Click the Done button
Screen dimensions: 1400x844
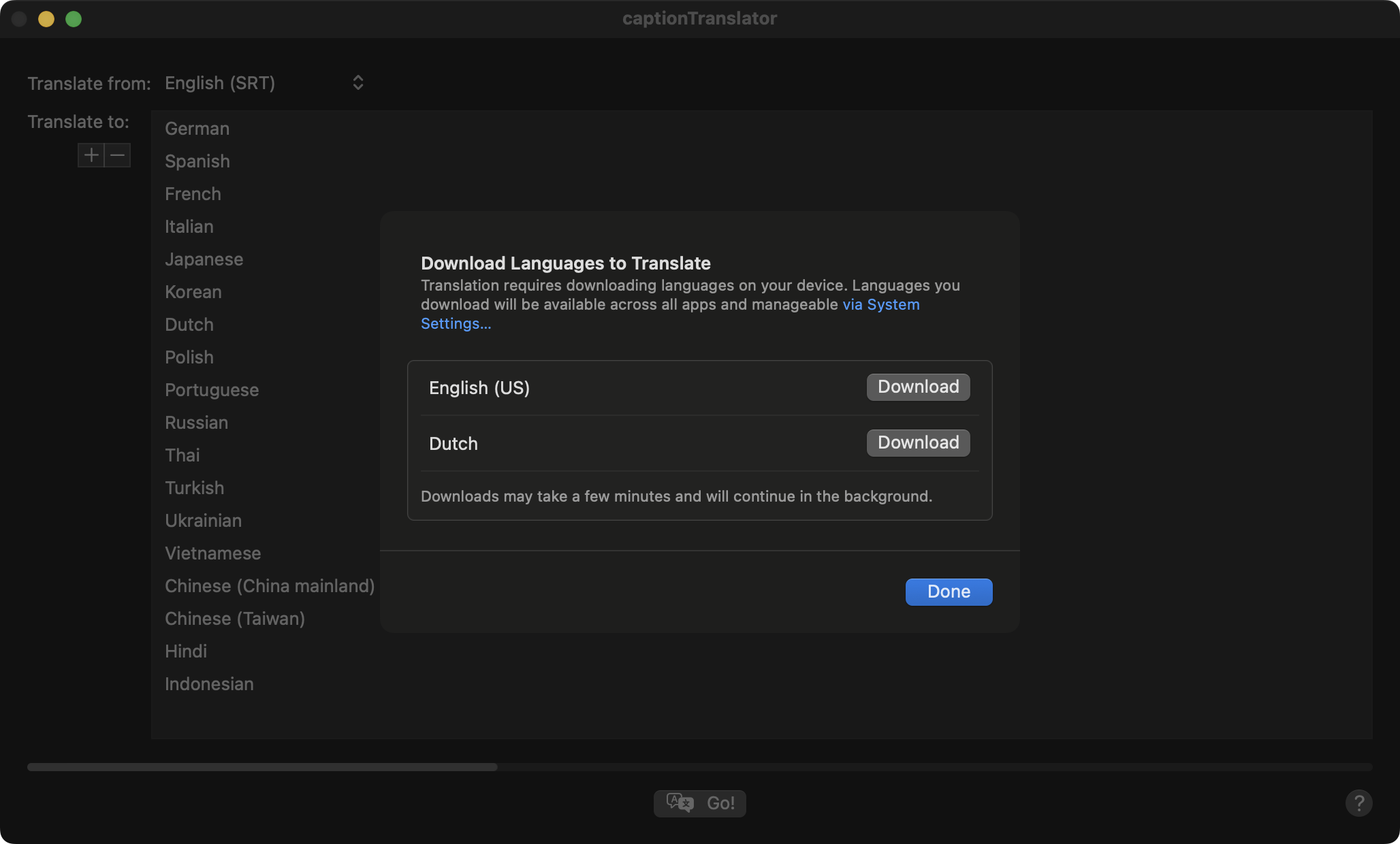pos(949,591)
